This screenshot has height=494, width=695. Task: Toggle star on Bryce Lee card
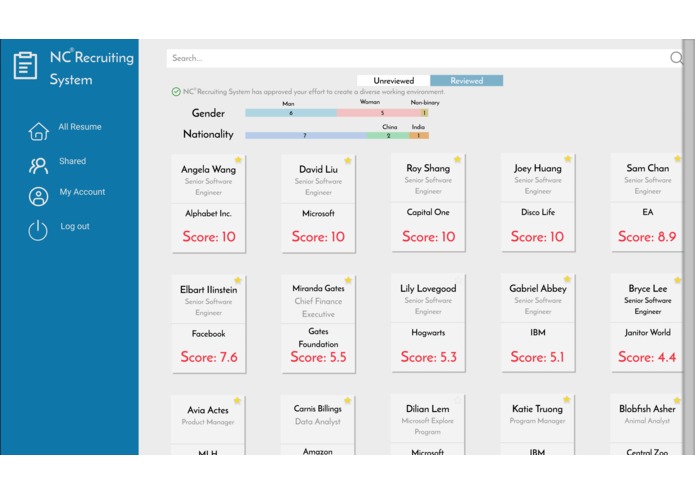[x=677, y=280]
